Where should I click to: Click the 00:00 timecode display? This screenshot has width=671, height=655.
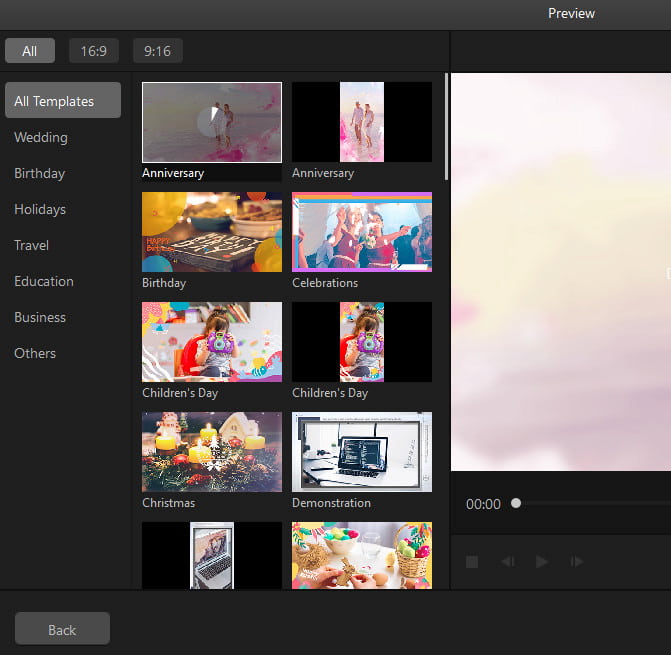tap(483, 504)
